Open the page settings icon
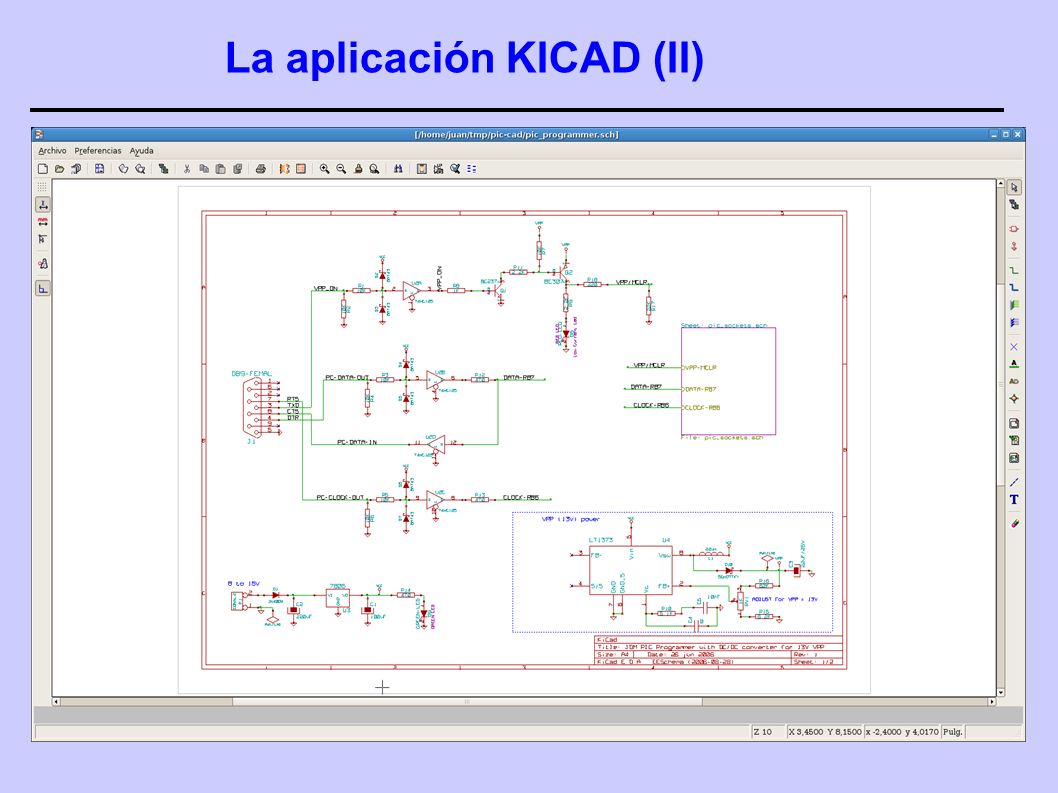 [99, 169]
